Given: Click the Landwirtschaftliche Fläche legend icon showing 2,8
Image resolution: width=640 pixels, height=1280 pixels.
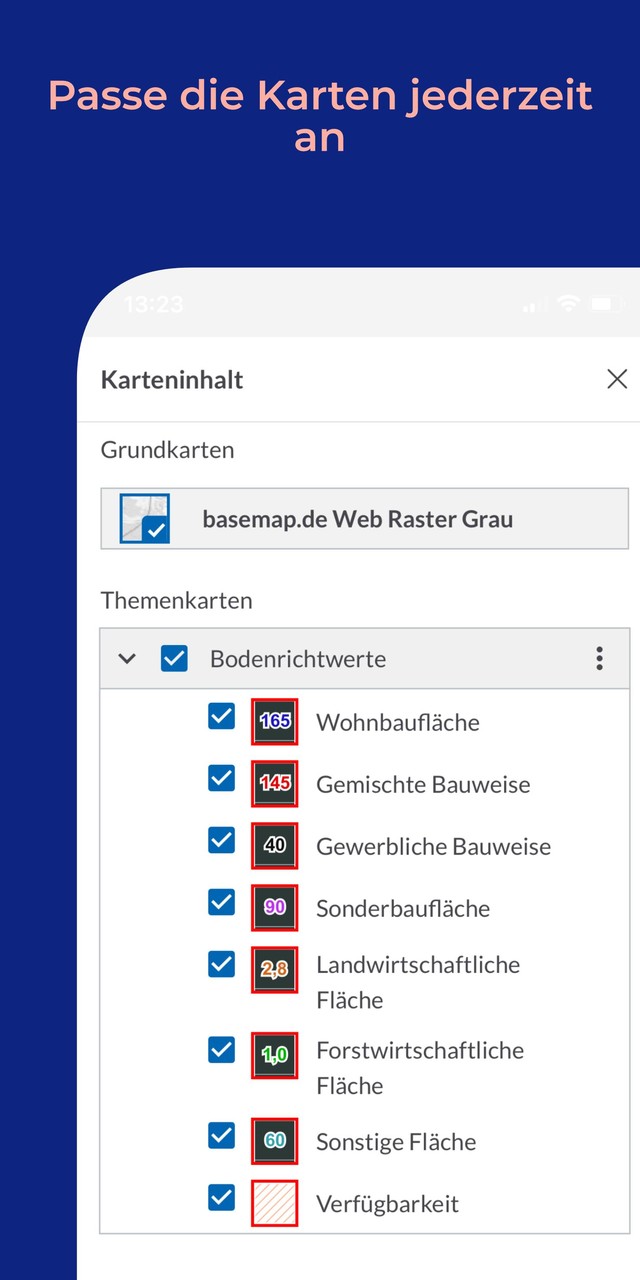Looking at the screenshot, I should tap(274, 970).
